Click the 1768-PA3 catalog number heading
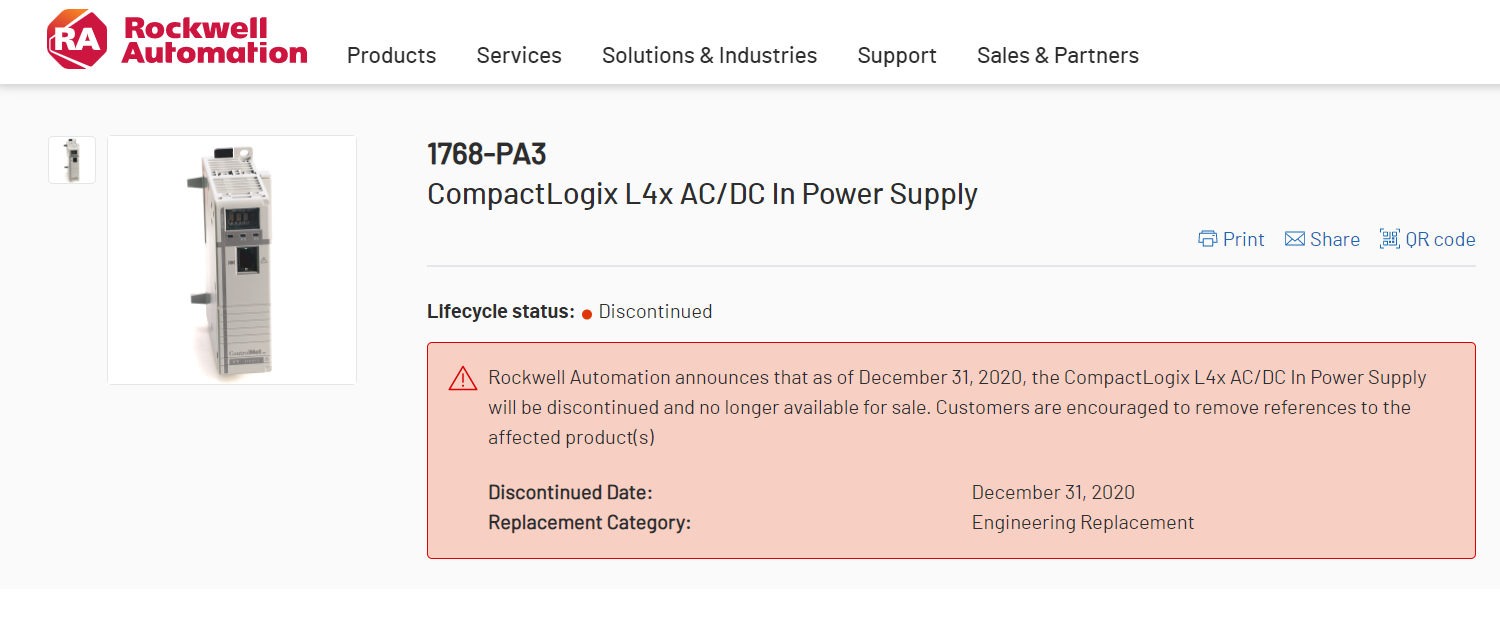 click(x=487, y=154)
